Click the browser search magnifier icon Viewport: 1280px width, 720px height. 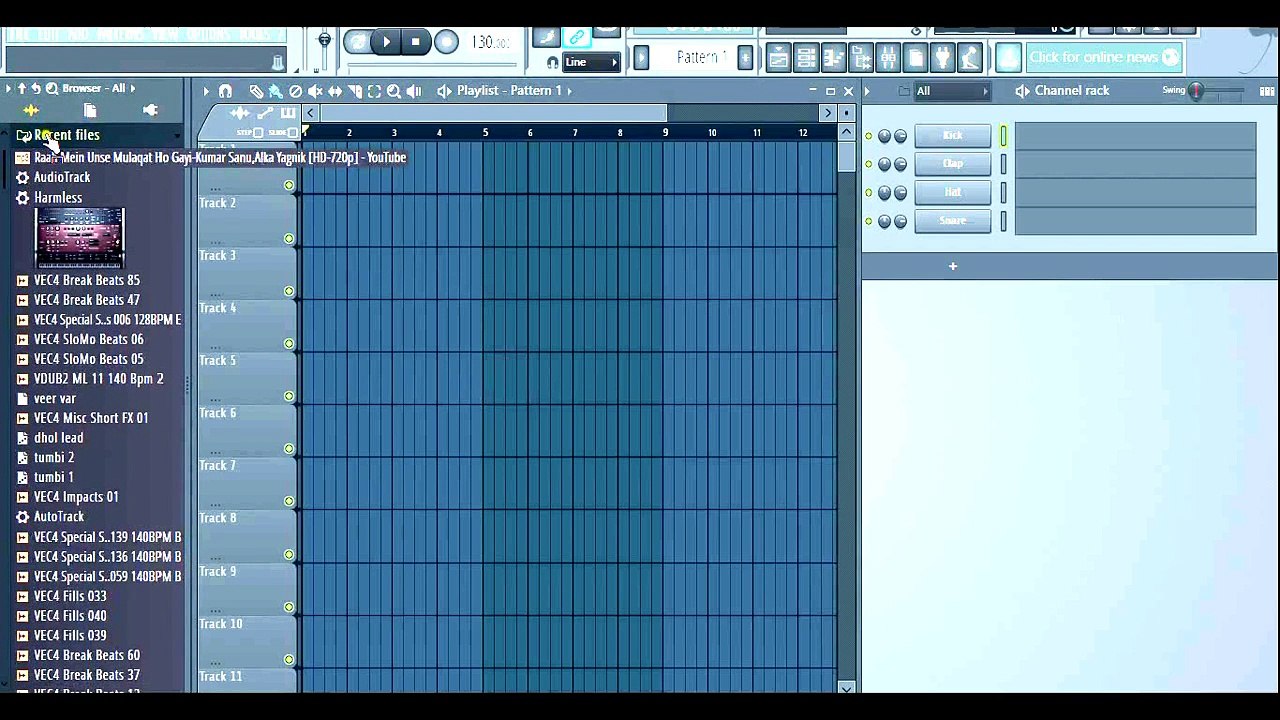52,89
